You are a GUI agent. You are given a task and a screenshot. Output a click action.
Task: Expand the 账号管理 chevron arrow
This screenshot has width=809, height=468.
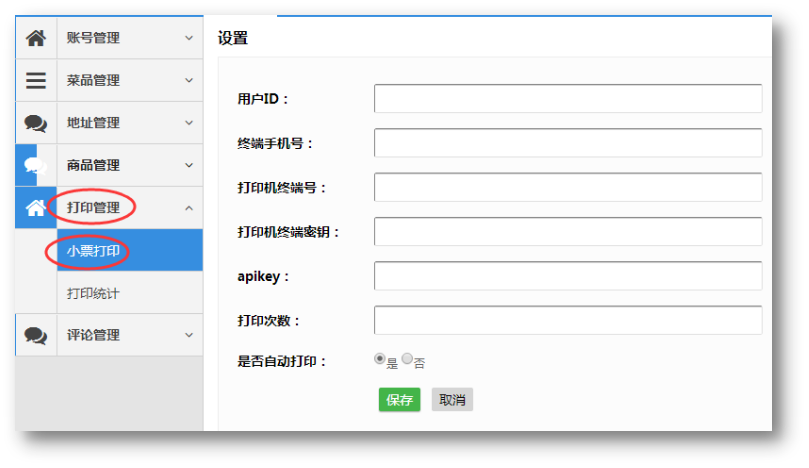click(189, 38)
